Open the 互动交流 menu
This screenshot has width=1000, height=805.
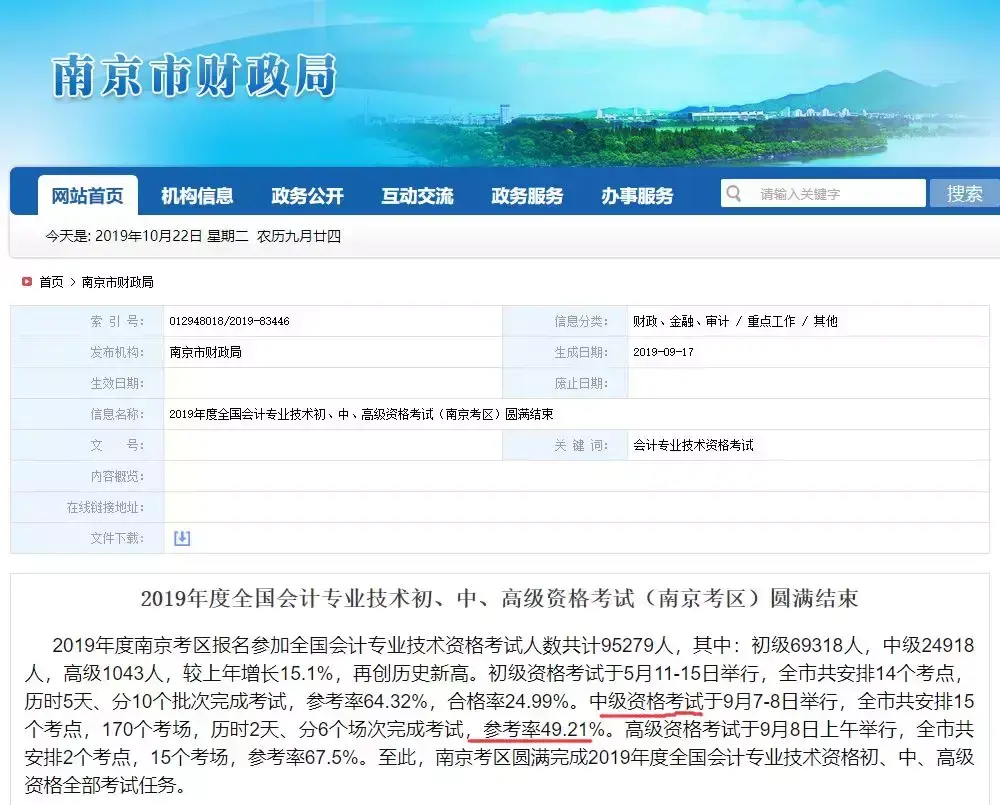pos(417,196)
